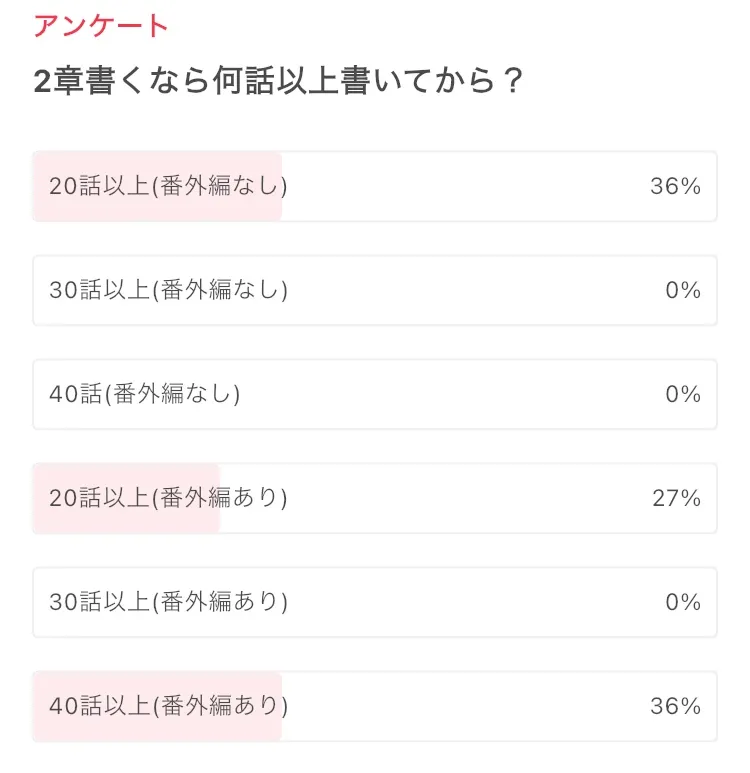Click the 27% result percentage
The height and width of the screenshot is (773, 750).
click(676, 498)
